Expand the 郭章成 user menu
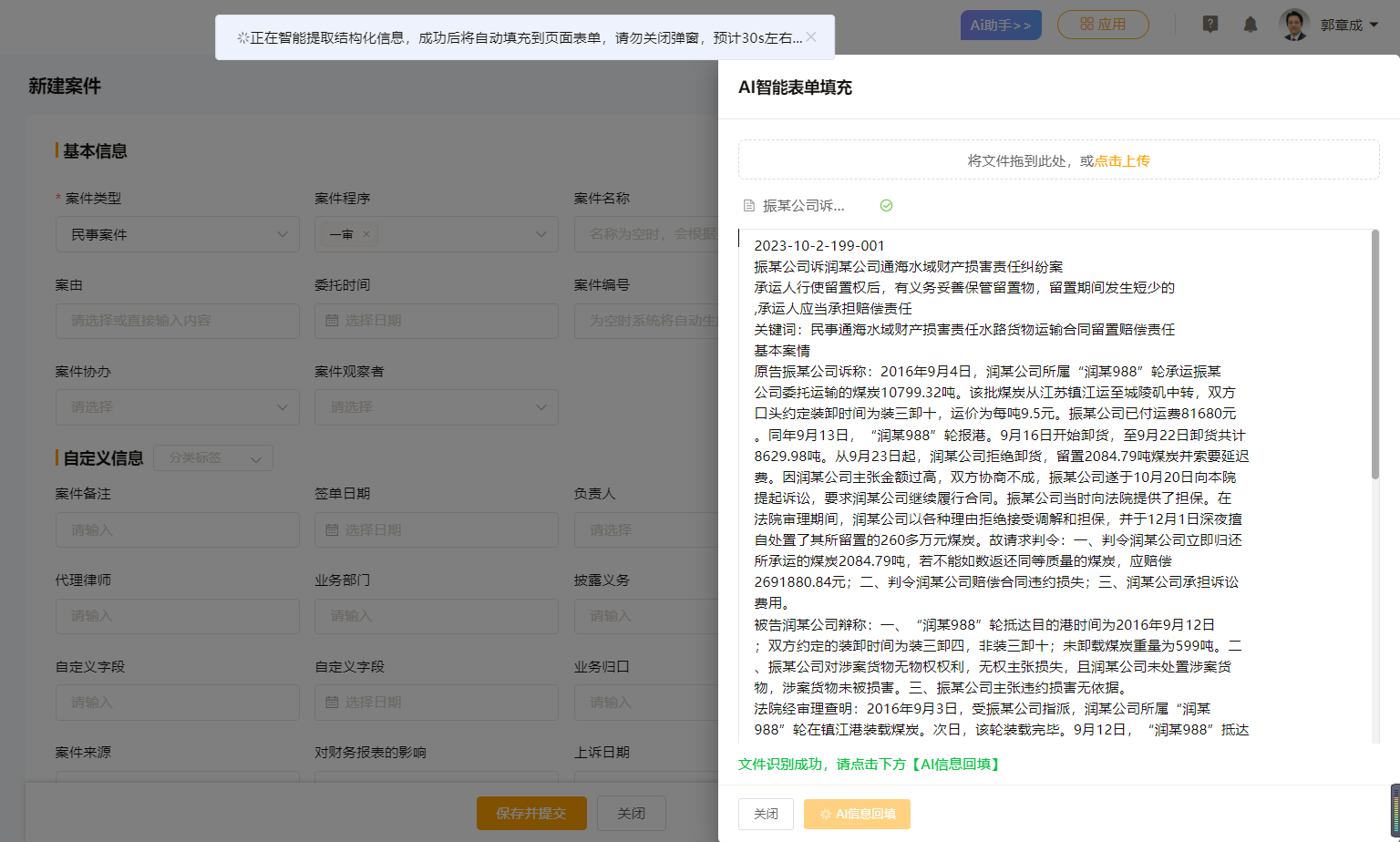The width and height of the screenshot is (1400, 842). (1349, 25)
